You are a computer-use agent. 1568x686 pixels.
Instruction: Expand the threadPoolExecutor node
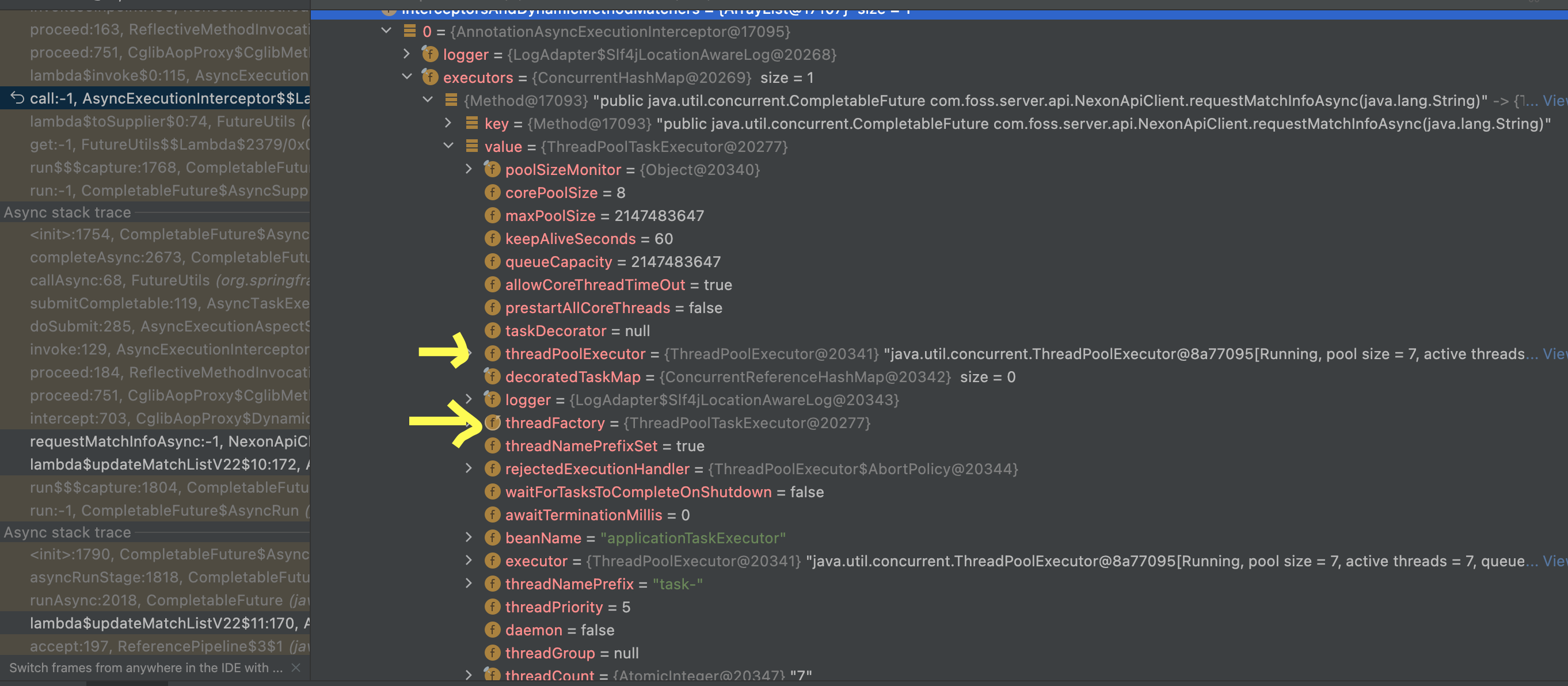coord(469,354)
